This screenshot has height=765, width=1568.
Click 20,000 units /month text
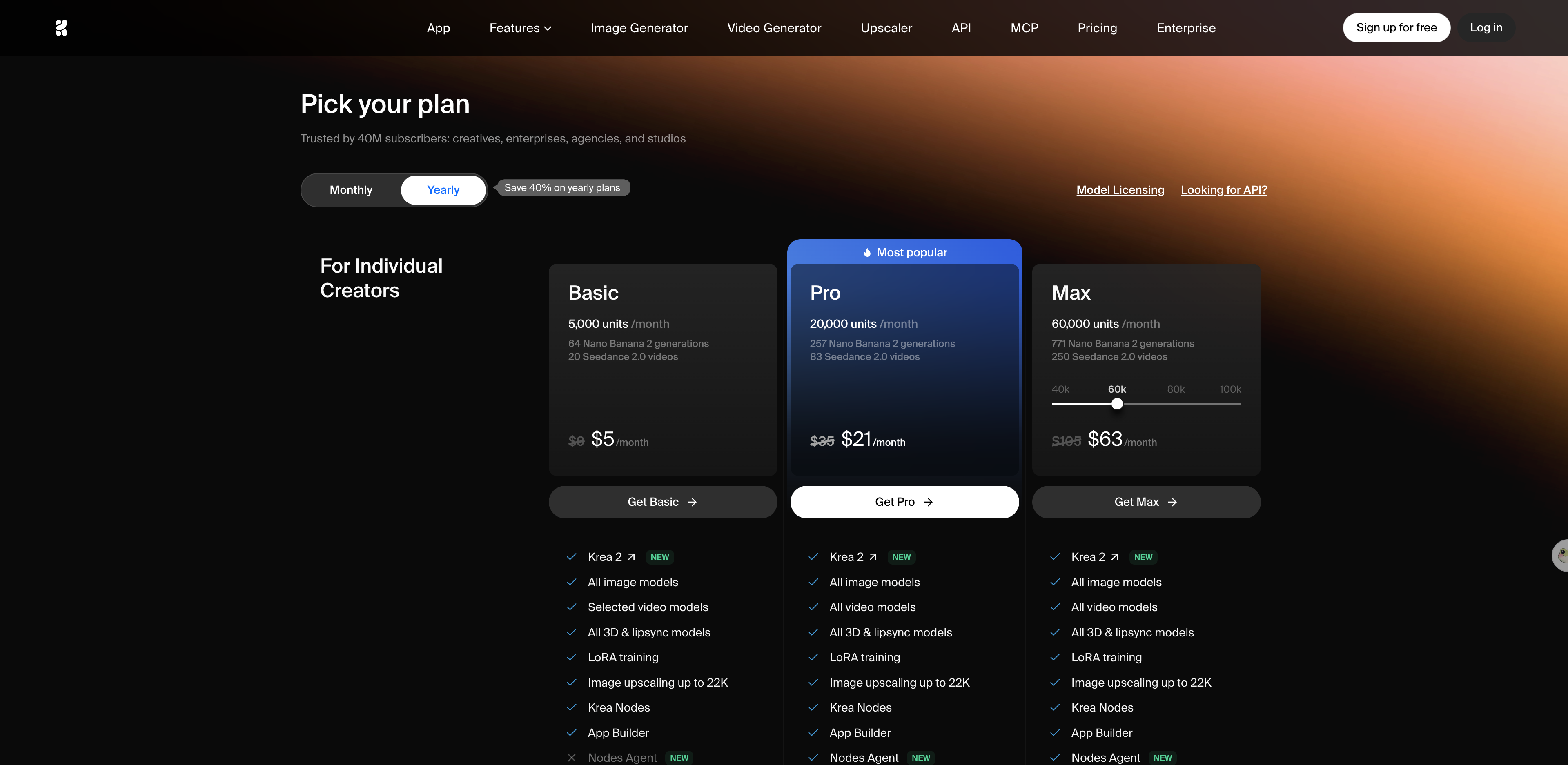pyautogui.click(x=864, y=324)
